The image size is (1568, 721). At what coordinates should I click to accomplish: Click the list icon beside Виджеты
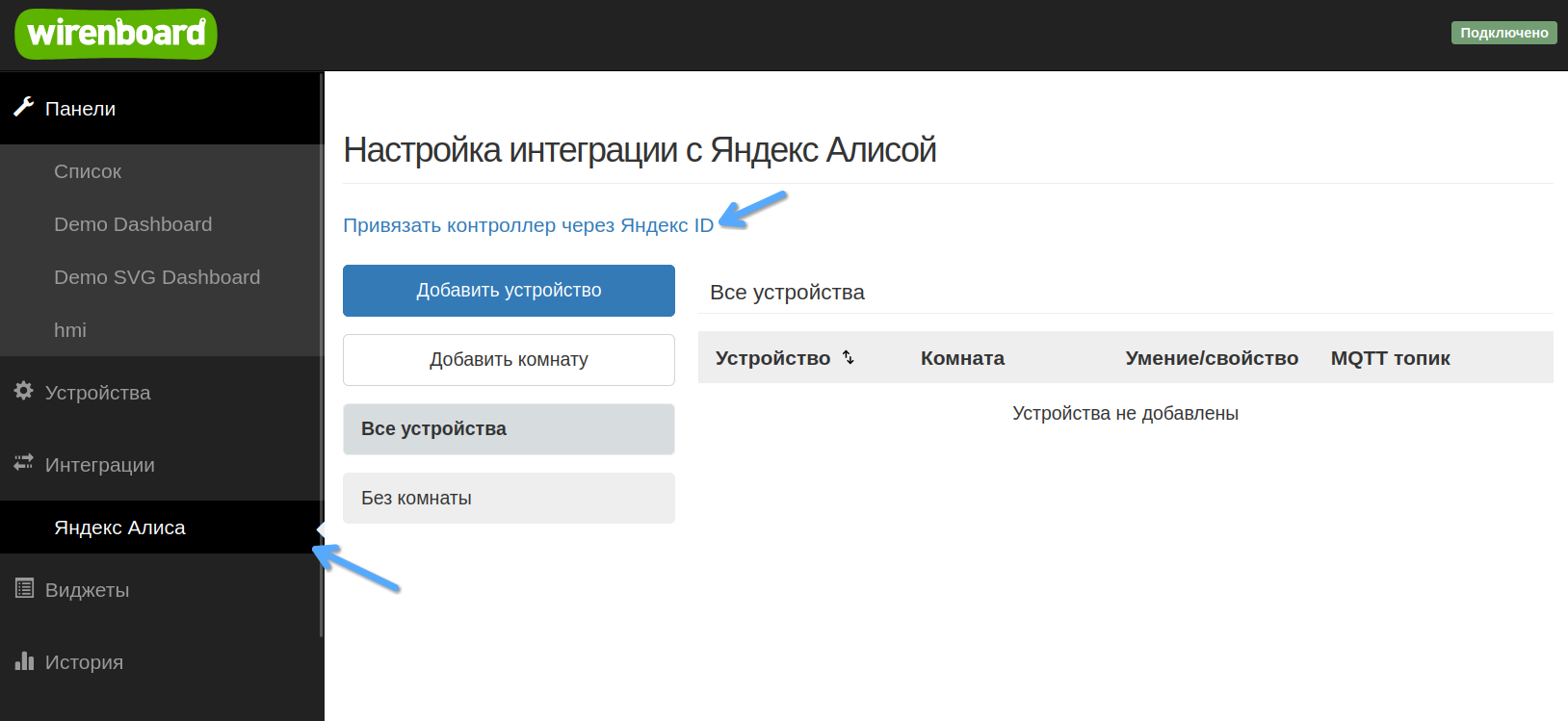(24, 588)
